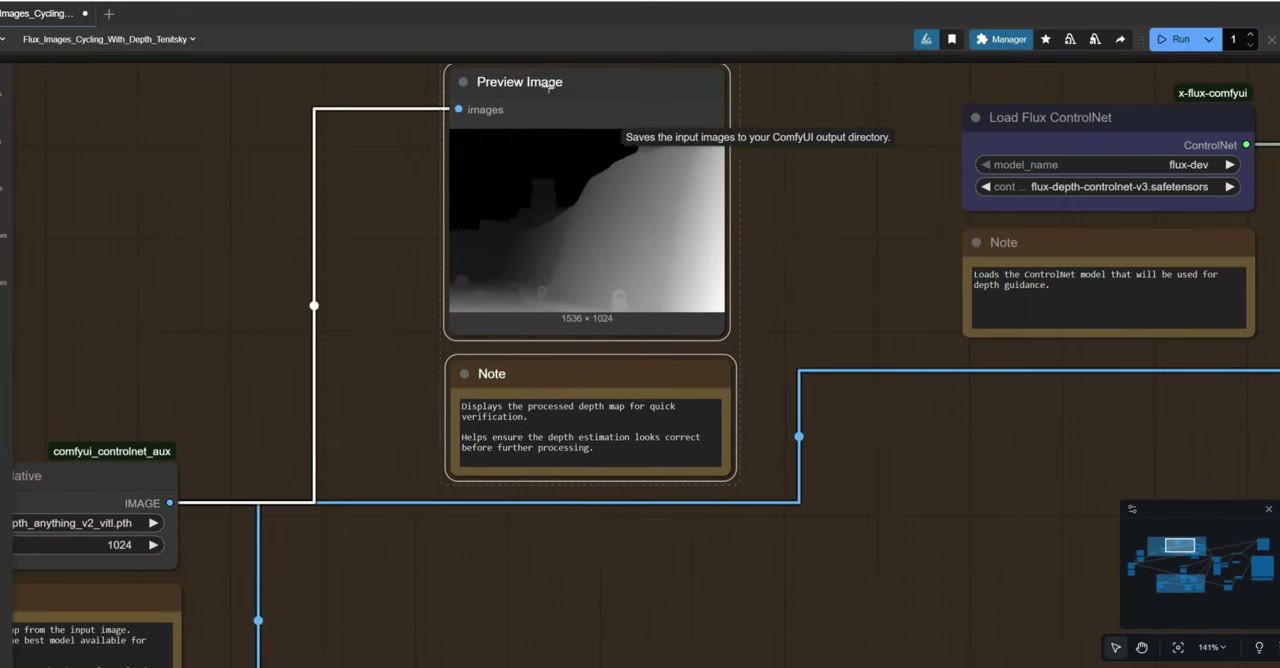Increase the batch count with up arrow
Viewport: 1280px width, 668px height.
tap(1250, 35)
